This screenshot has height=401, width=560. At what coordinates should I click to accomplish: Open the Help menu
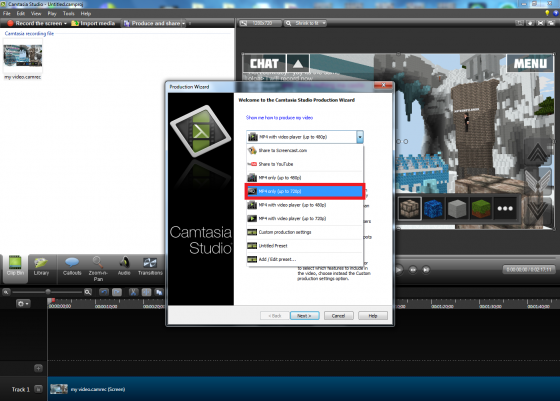click(86, 14)
